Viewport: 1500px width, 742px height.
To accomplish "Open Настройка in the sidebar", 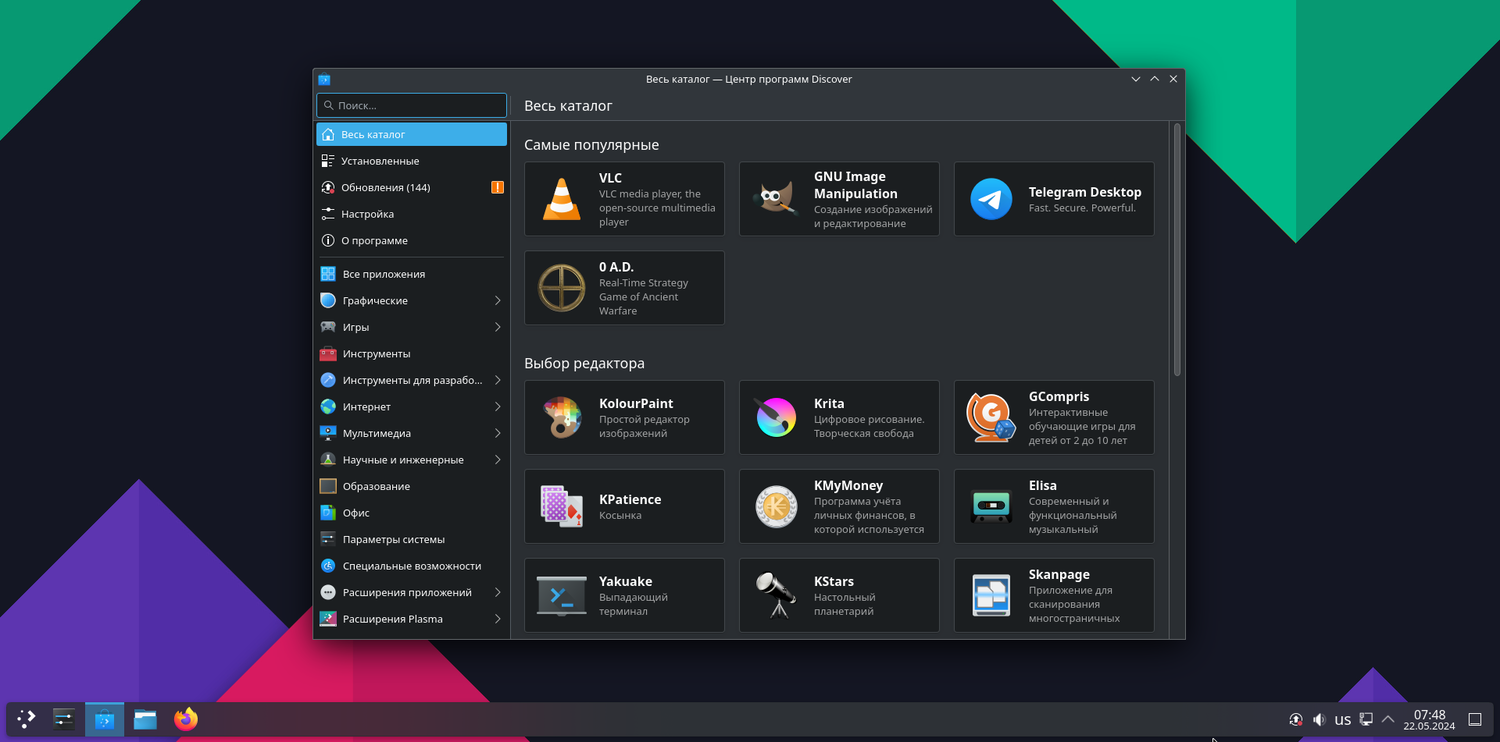I will (411, 214).
